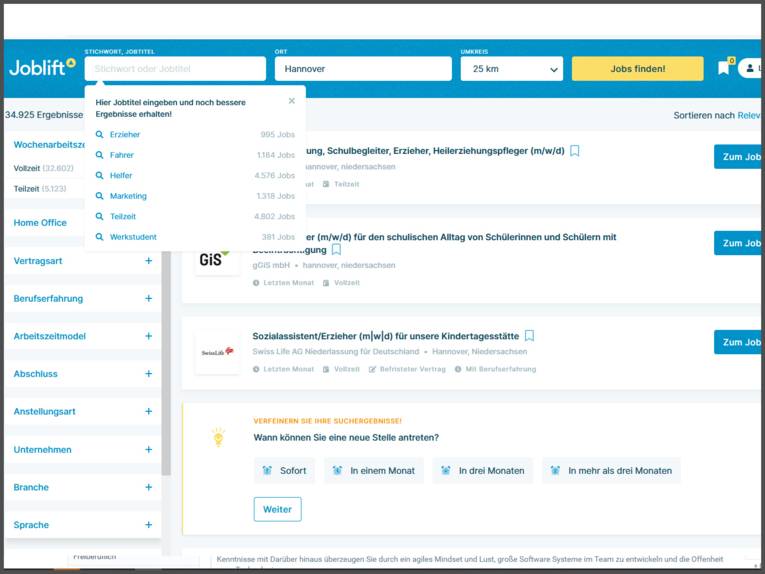Choose the Teilzeit working hours filter
Viewport: 765px width, 574px height.
point(26,188)
